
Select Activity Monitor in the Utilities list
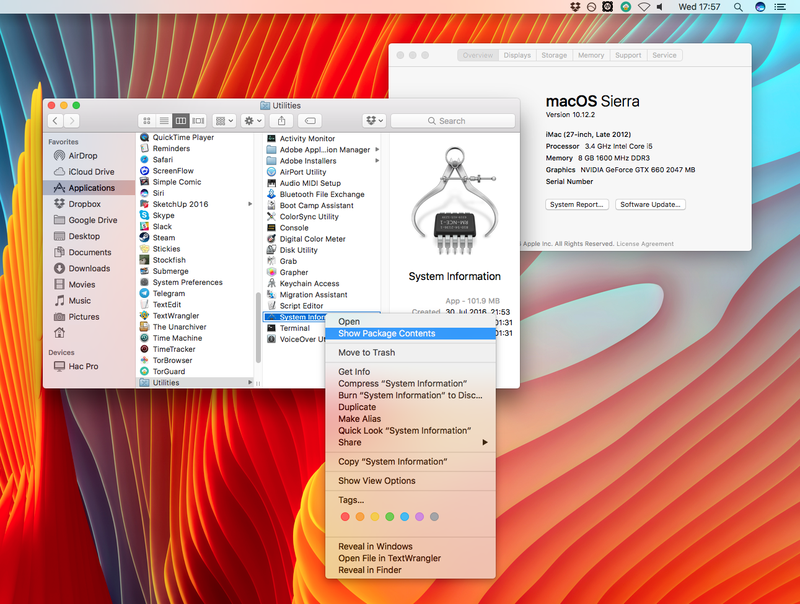coord(321,138)
